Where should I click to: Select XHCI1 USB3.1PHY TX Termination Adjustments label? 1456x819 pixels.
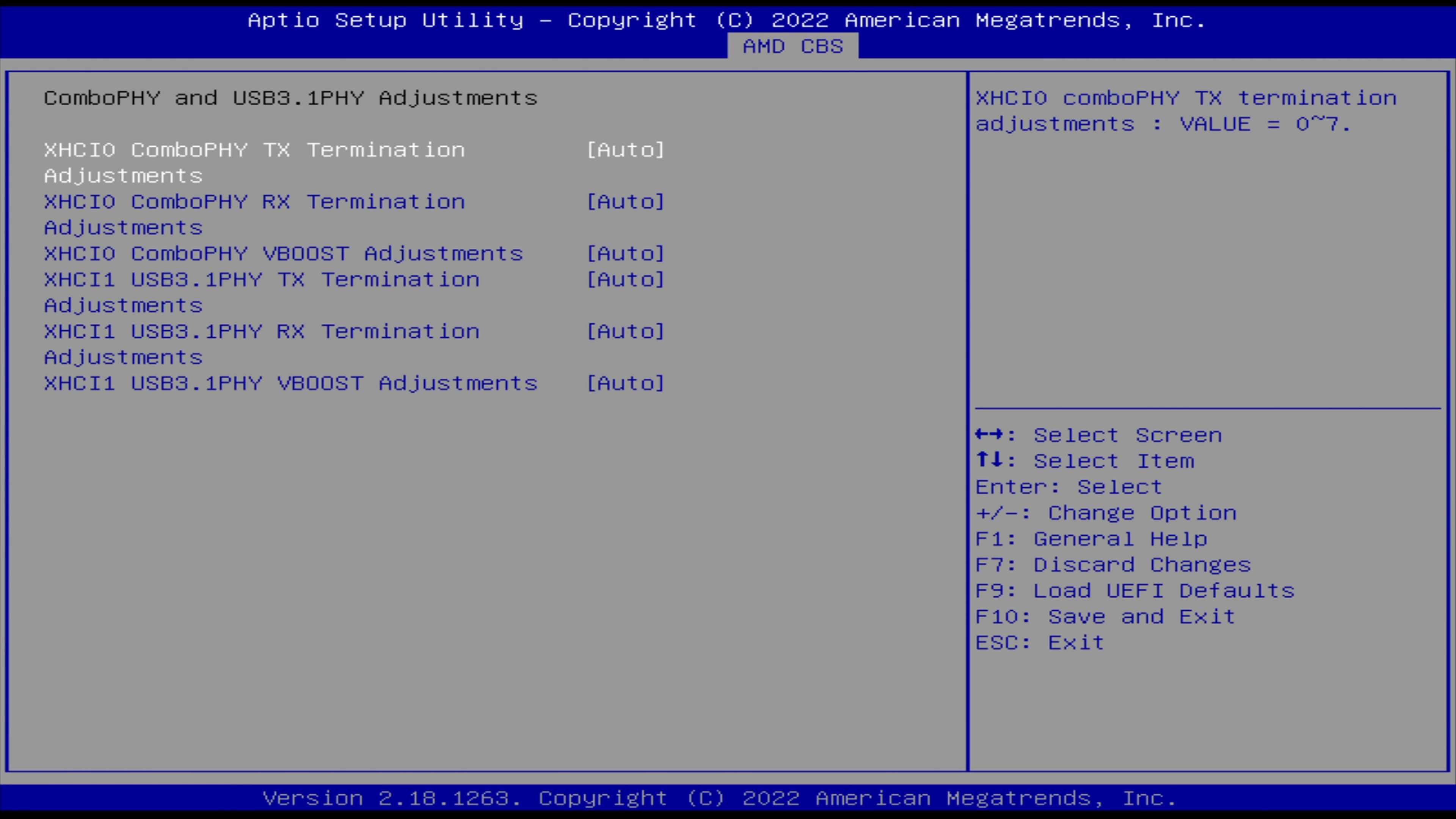click(x=262, y=292)
